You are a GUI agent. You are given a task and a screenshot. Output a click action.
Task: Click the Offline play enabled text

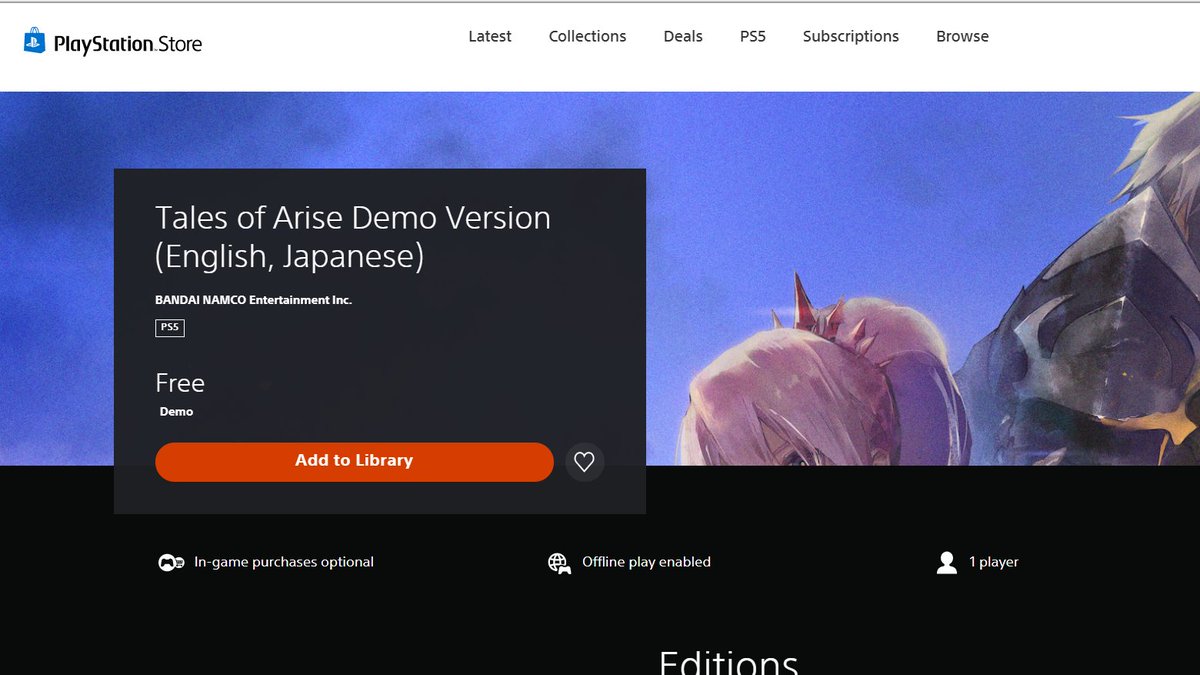pos(647,562)
